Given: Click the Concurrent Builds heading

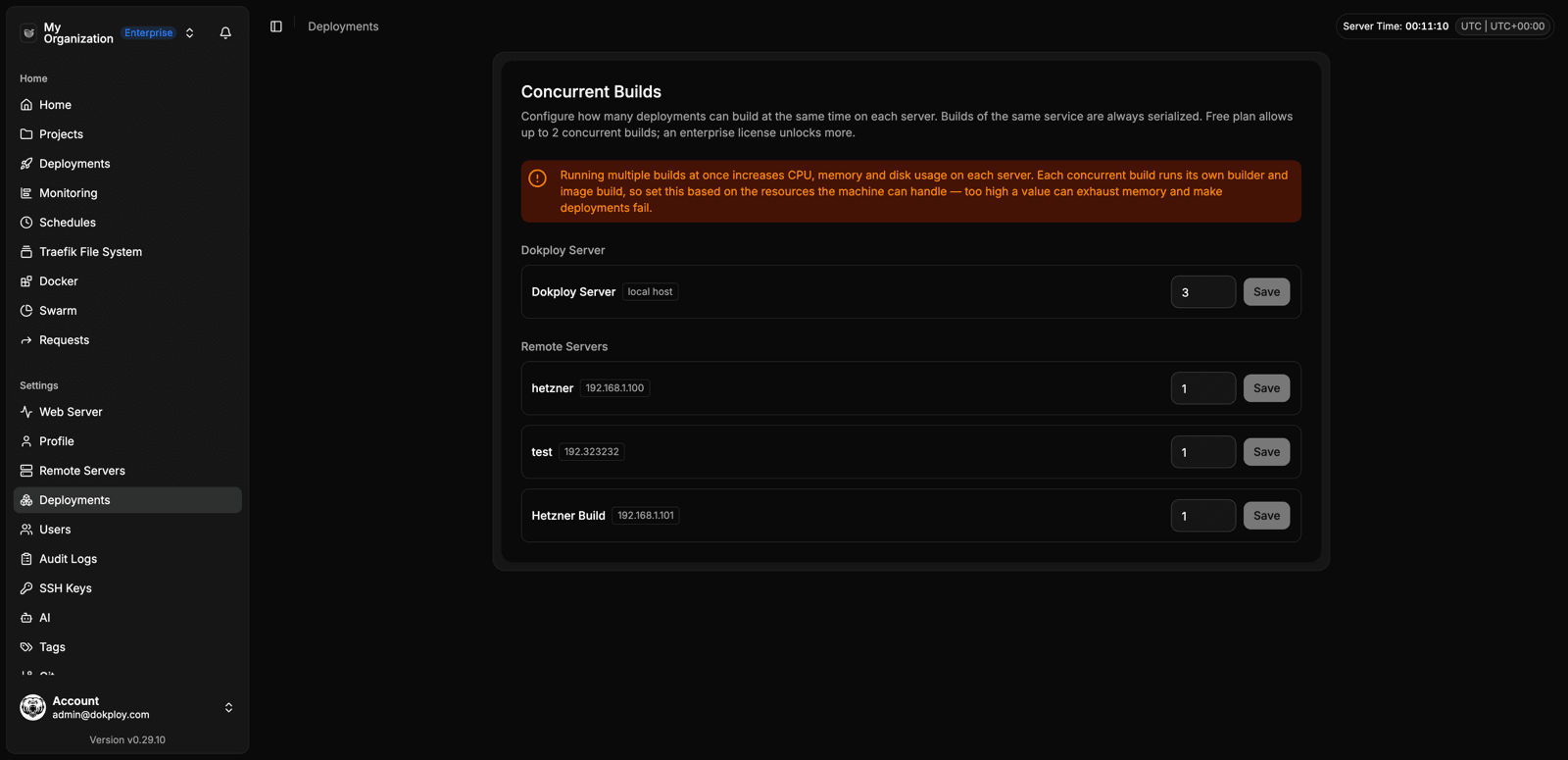Looking at the screenshot, I should click(x=591, y=91).
